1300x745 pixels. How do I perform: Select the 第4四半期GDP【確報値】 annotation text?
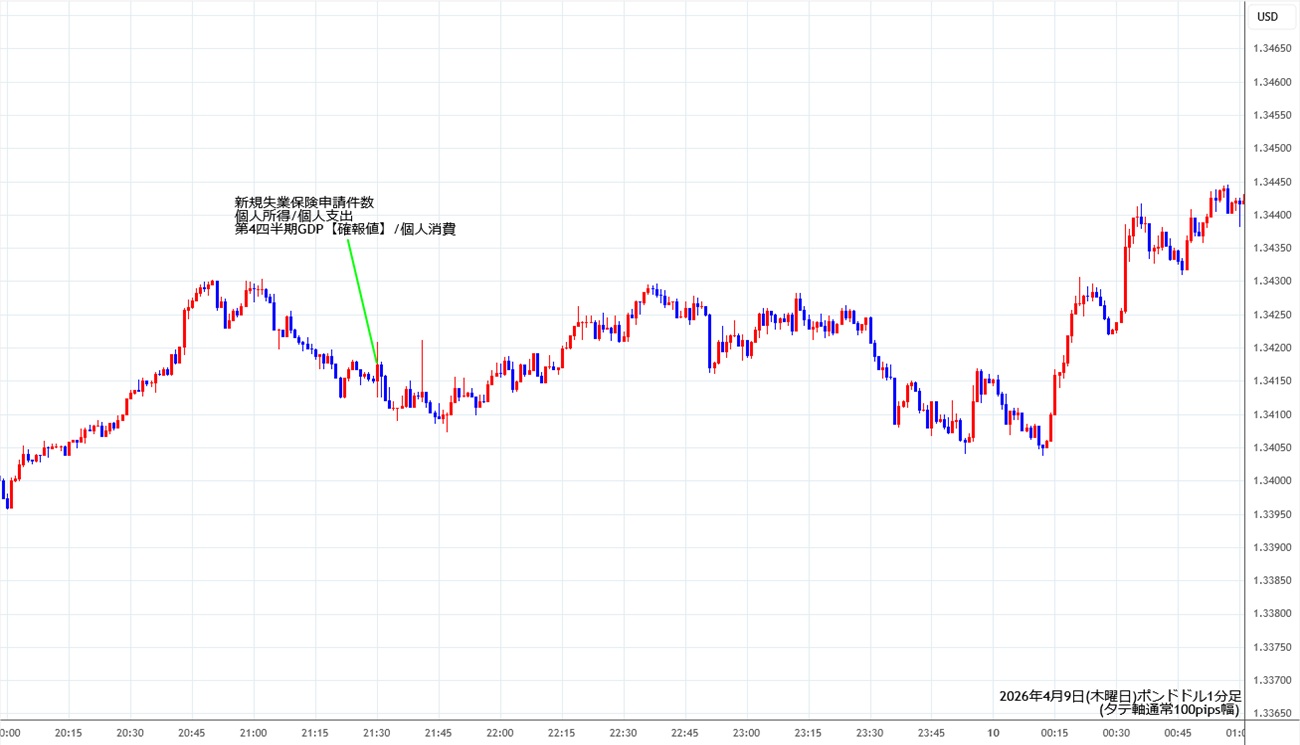(x=310, y=230)
